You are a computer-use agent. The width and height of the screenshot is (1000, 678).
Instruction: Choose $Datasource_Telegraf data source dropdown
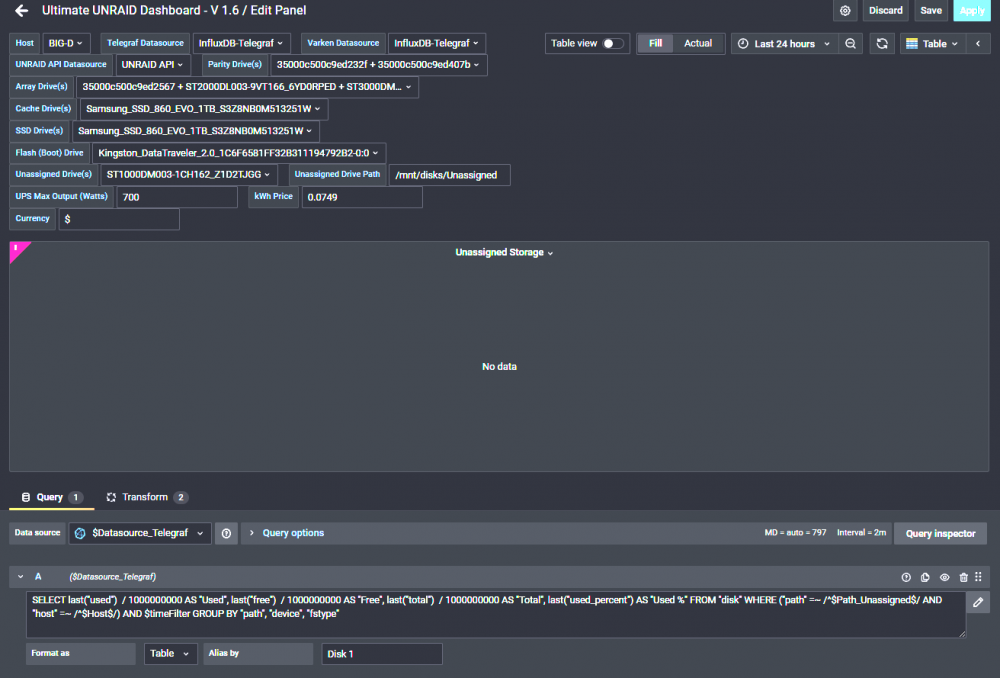click(x=140, y=533)
